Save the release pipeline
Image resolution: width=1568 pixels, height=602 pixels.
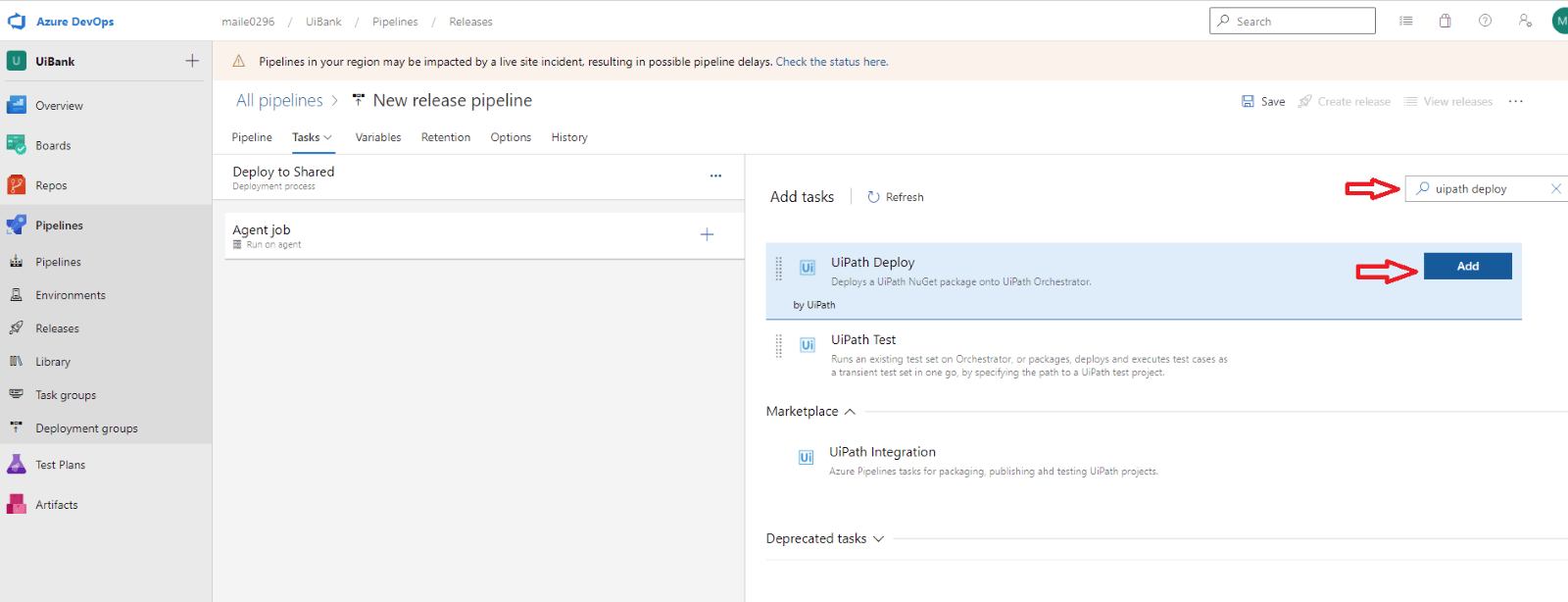pos(1263,101)
